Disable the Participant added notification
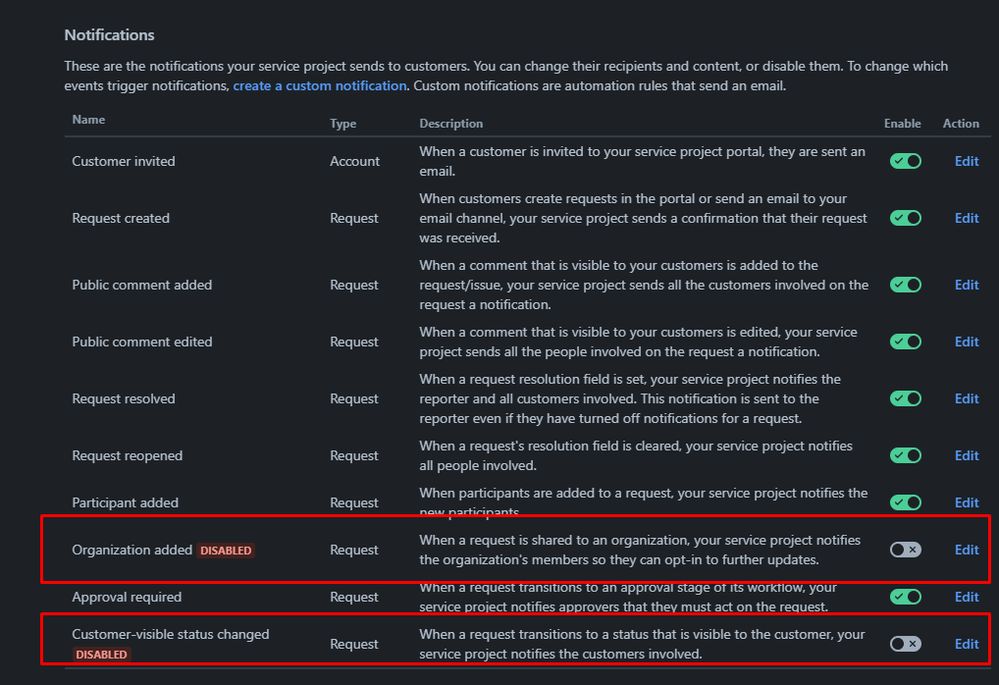 click(x=904, y=502)
